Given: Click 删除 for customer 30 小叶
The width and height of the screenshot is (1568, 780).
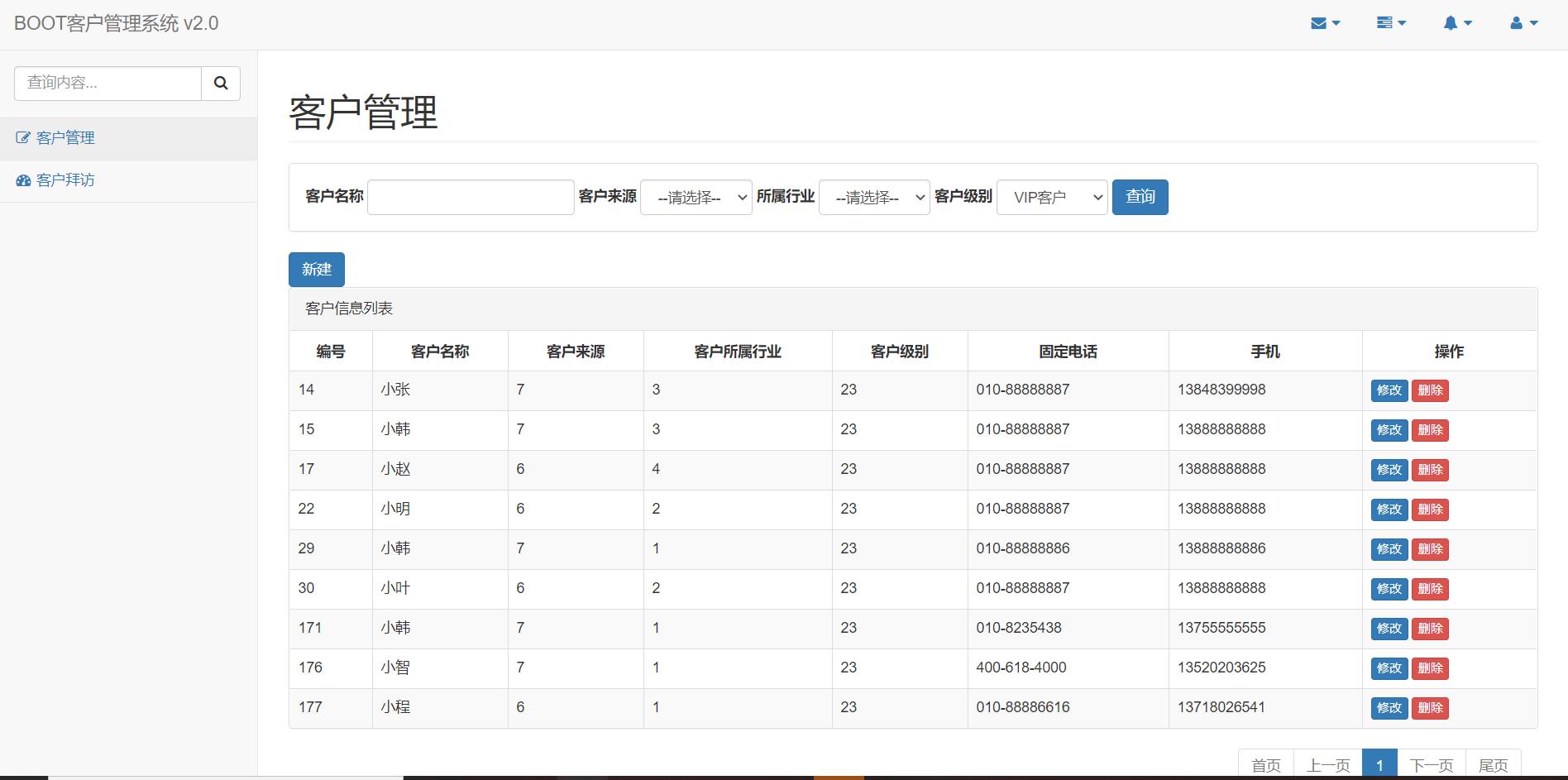Looking at the screenshot, I should [1430, 589].
